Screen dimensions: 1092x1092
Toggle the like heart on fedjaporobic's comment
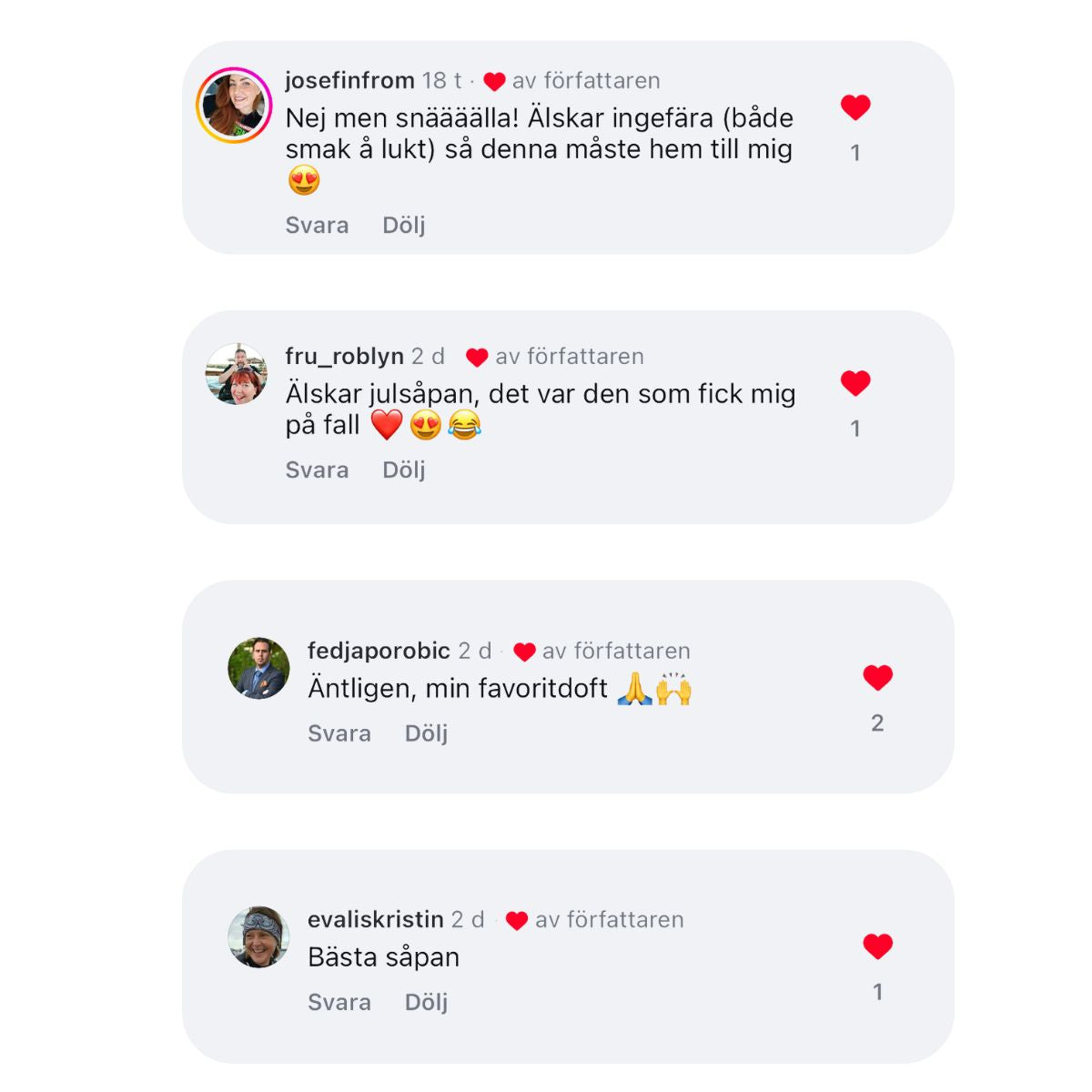[877, 678]
